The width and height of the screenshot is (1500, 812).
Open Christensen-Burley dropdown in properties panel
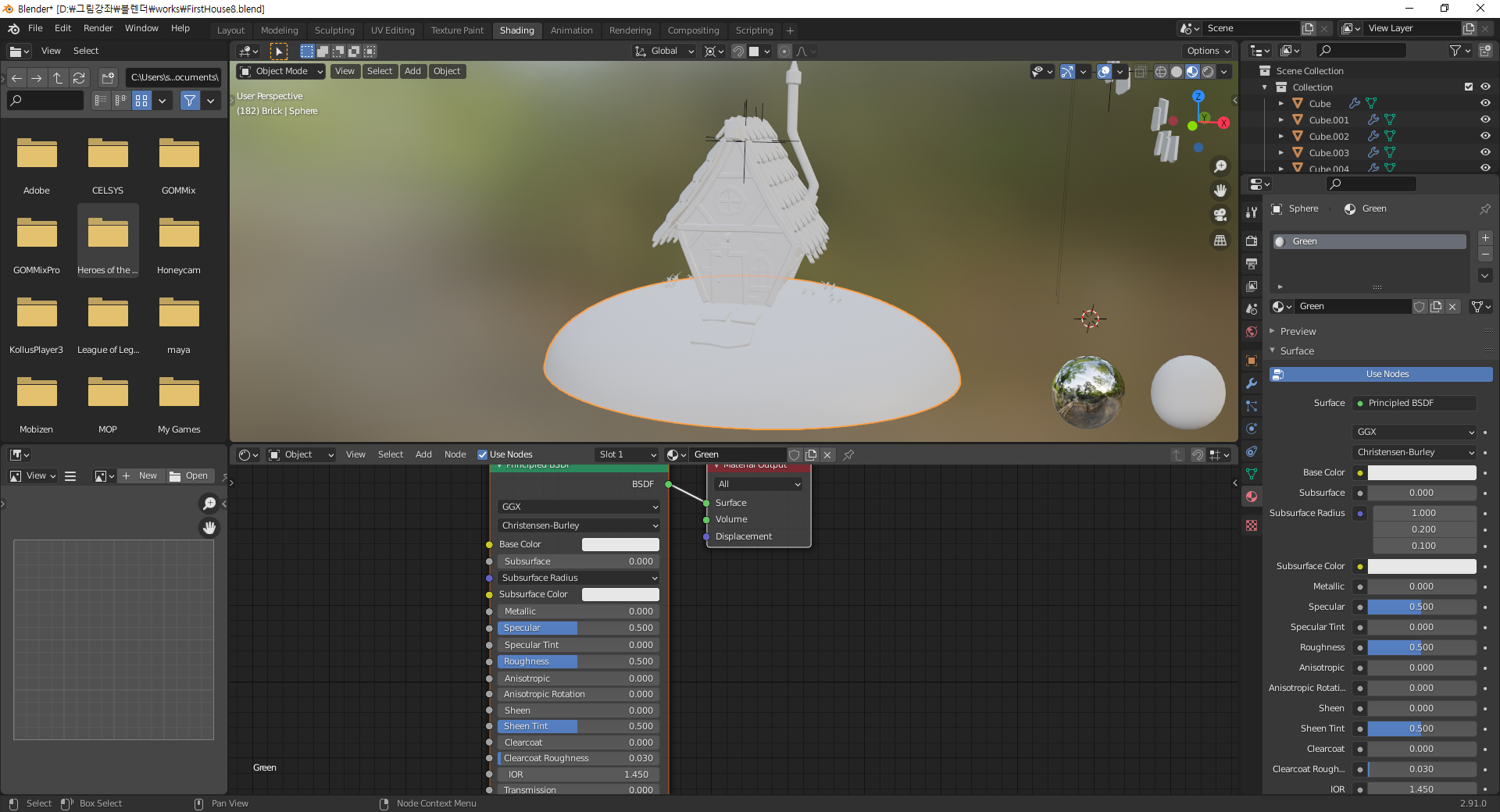tap(1415, 452)
